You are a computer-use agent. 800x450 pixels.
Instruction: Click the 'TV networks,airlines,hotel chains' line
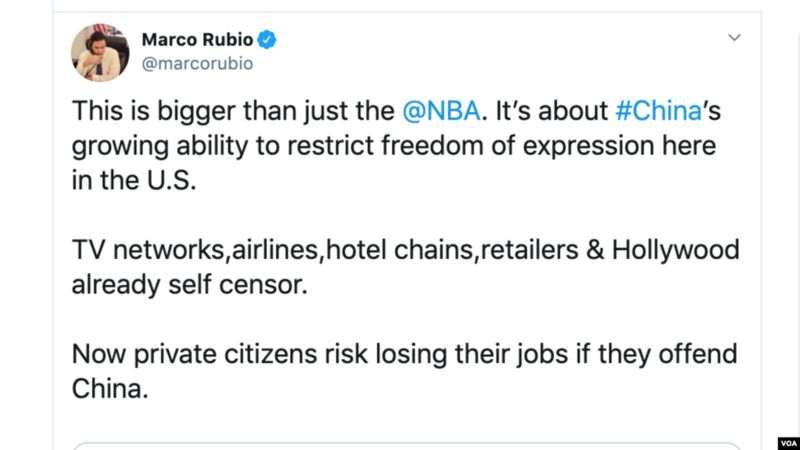click(x=406, y=251)
